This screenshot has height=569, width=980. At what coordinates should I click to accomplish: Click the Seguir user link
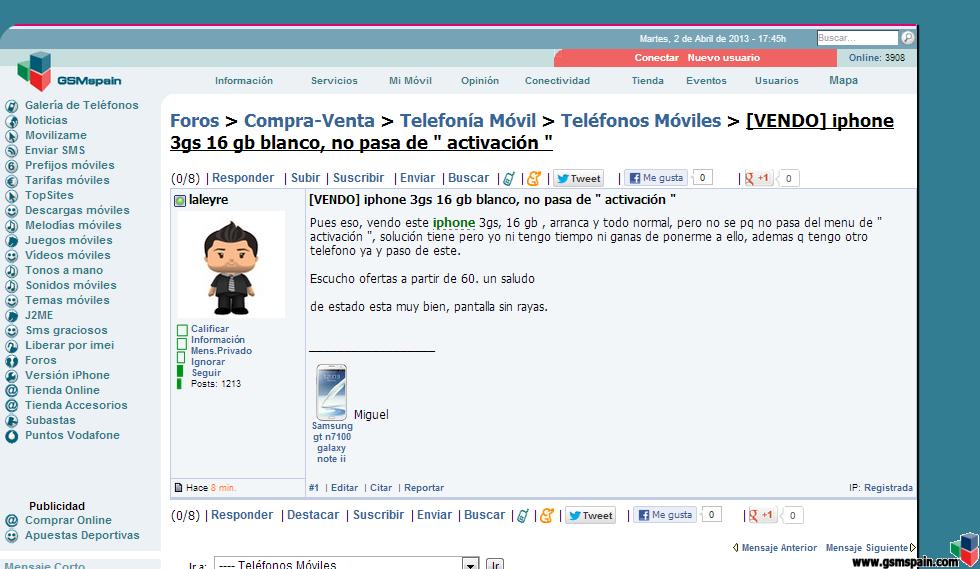206,373
